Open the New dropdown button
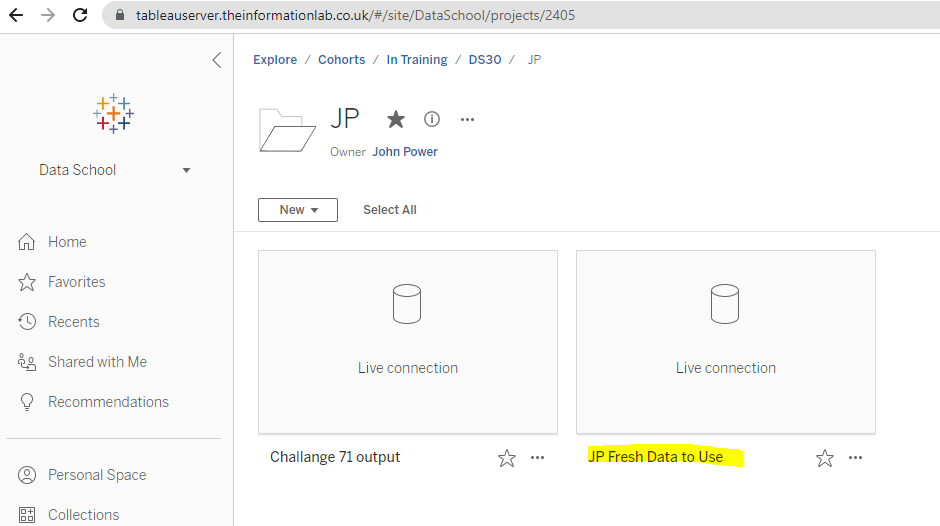The height and width of the screenshot is (526, 940). 298,210
